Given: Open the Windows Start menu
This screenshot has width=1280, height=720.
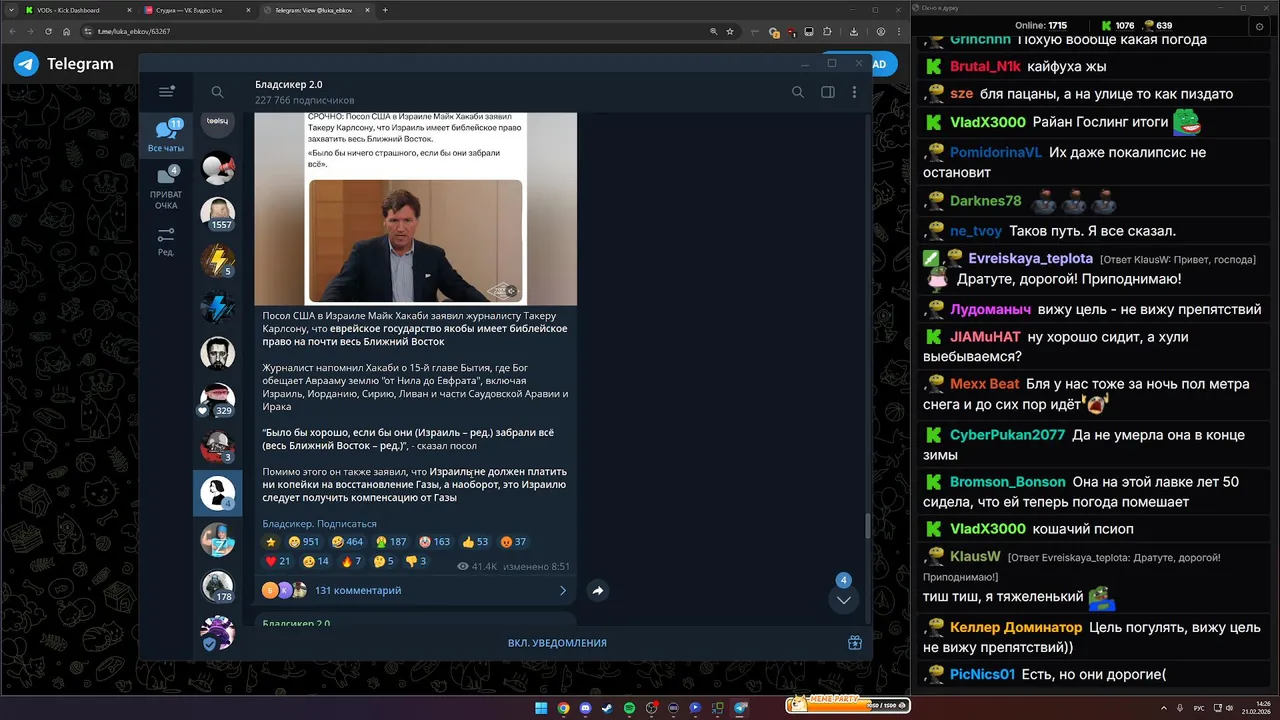Looking at the screenshot, I should 541,708.
